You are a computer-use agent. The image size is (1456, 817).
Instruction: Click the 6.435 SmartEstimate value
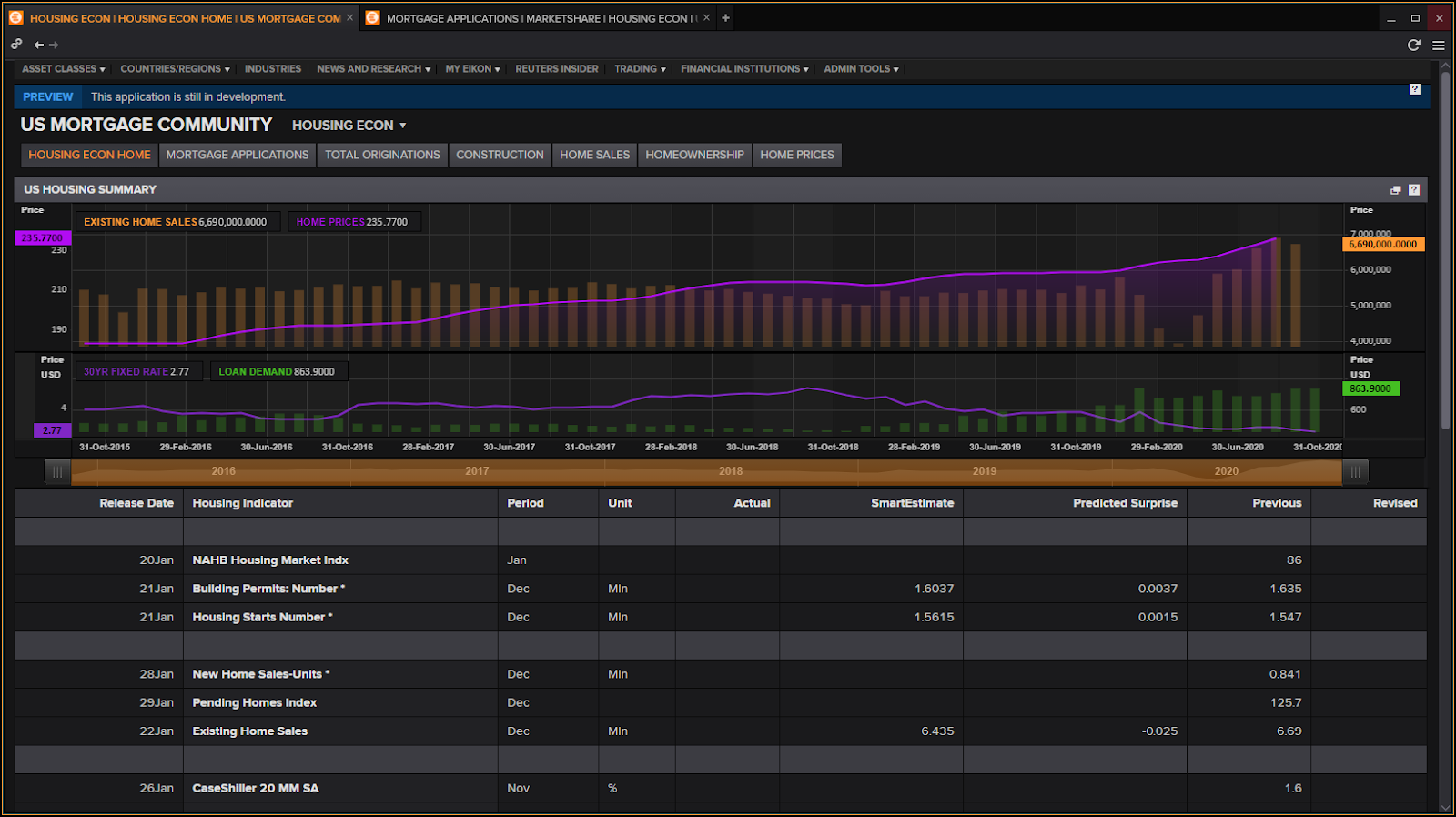937,731
